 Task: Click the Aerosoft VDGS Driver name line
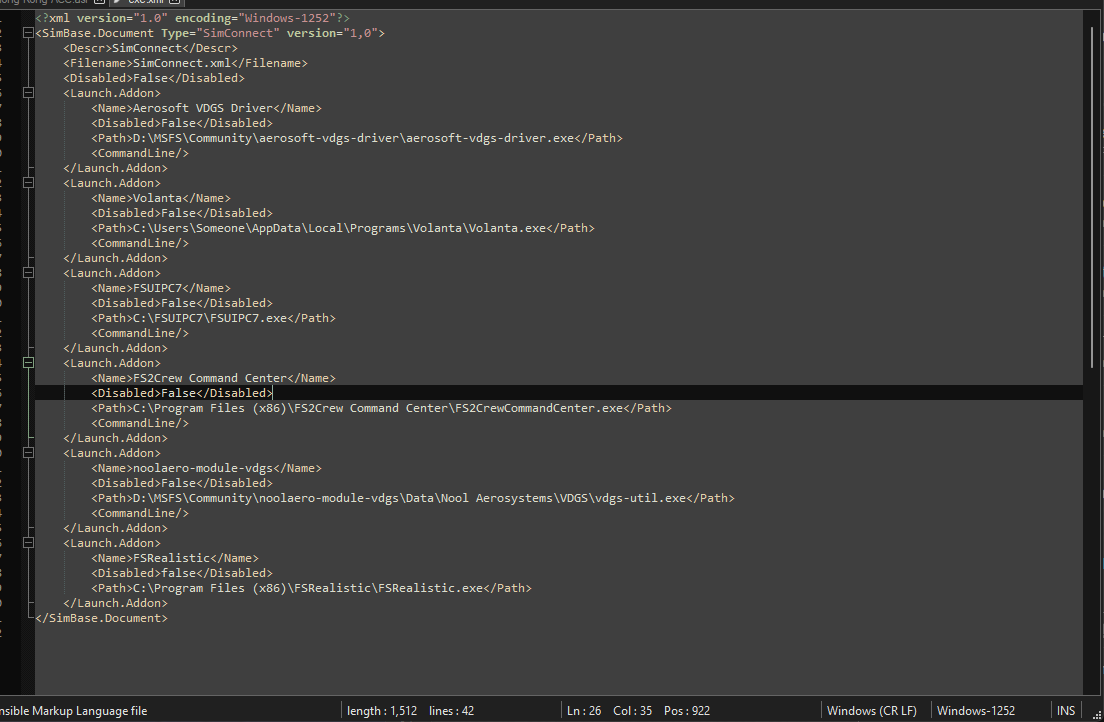click(x=206, y=108)
